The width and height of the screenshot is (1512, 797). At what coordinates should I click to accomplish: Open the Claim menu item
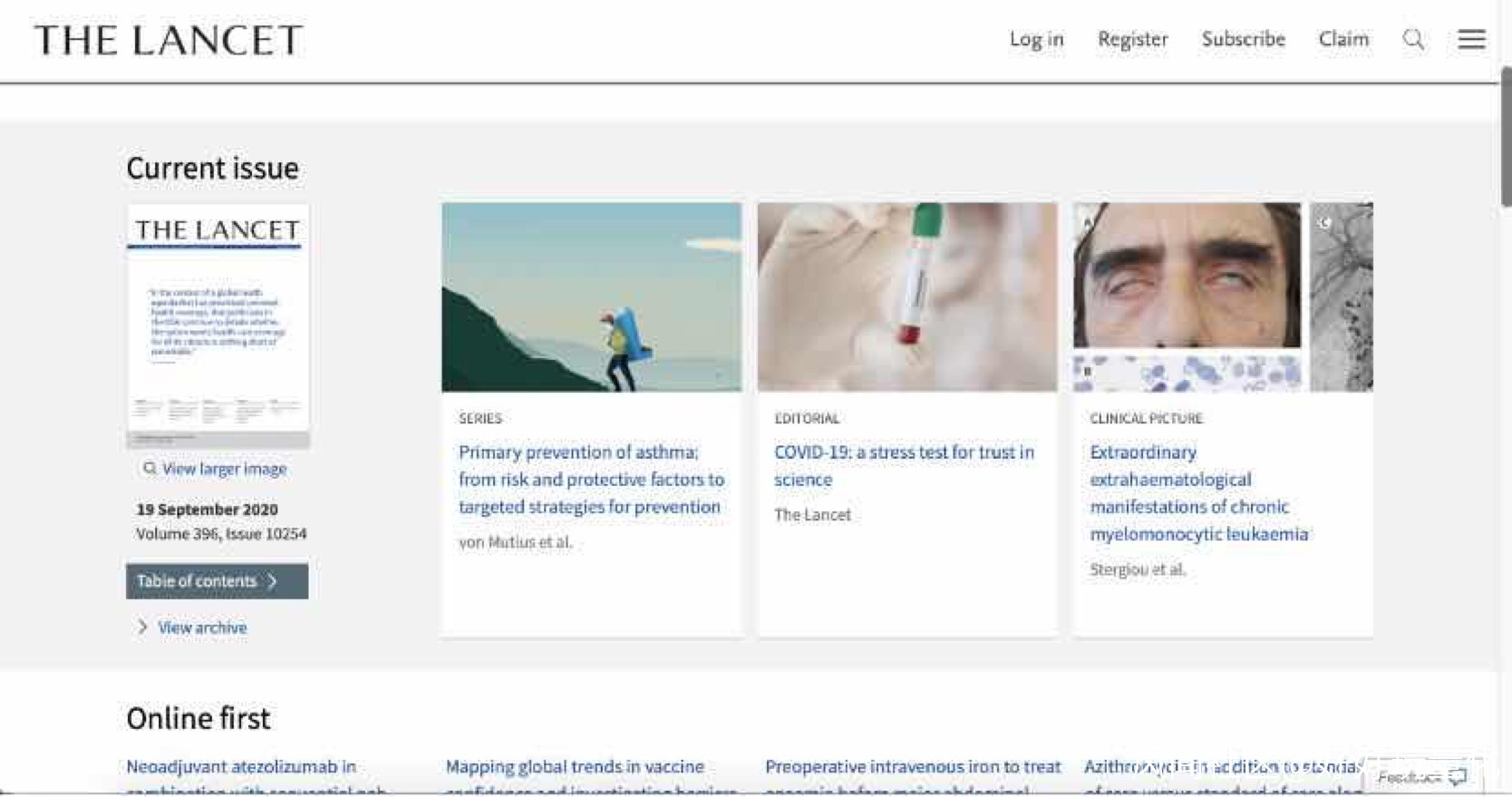pyautogui.click(x=1343, y=40)
